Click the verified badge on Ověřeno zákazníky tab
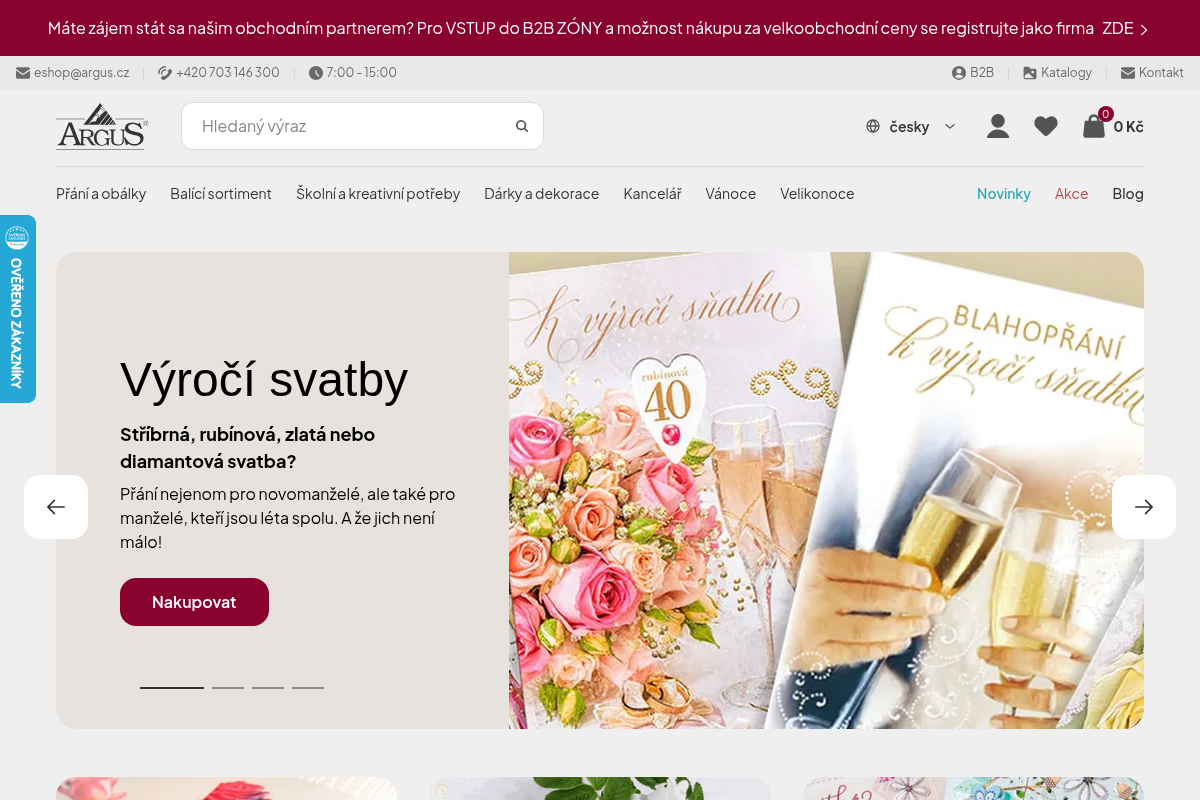This screenshot has width=1200, height=800. coord(17,238)
